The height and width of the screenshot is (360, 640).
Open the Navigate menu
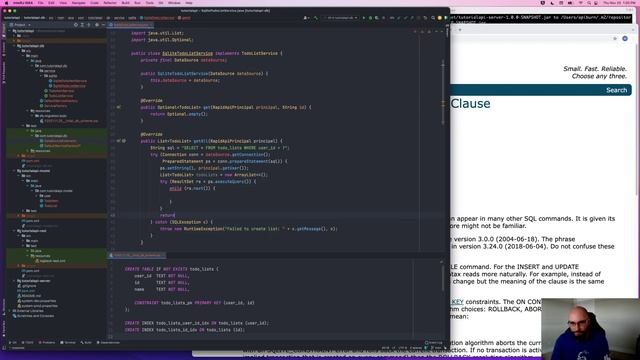(78, 3)
